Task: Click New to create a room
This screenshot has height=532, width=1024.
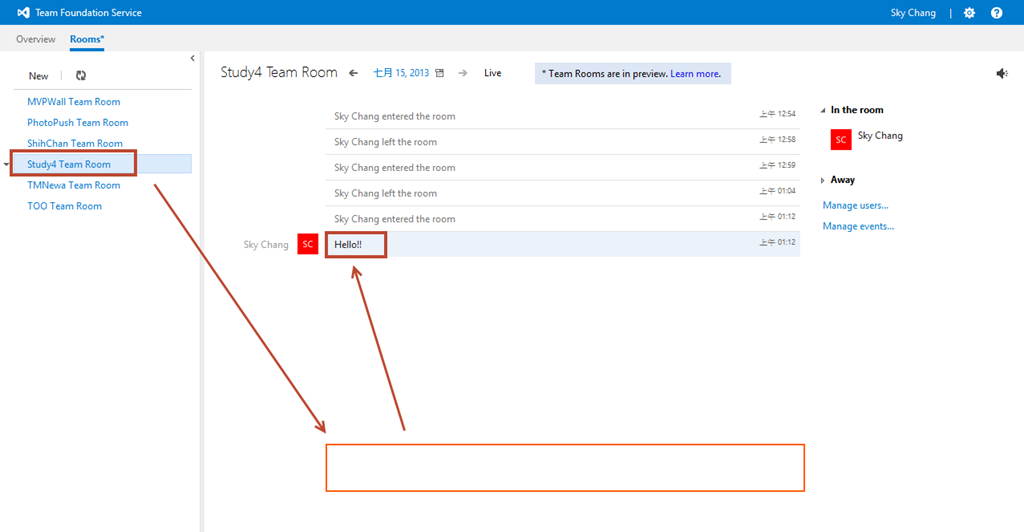Action: point(39,76)
